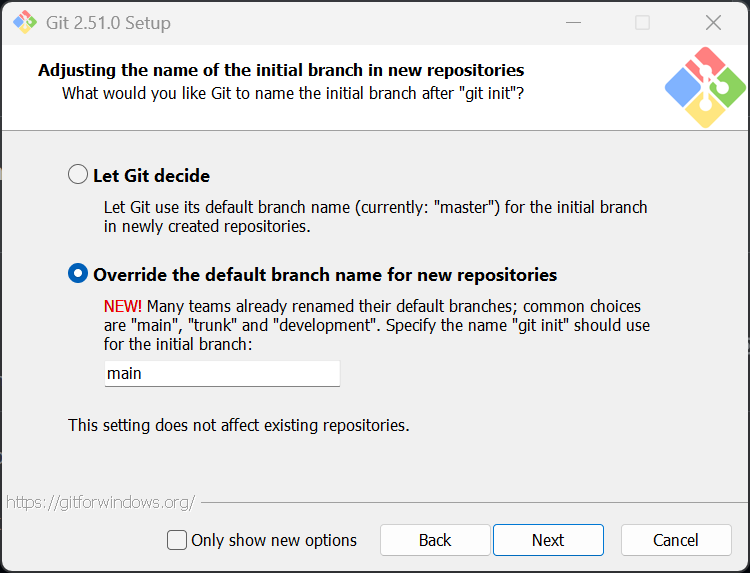750x573 pixels.
Task: Close the Git Setup window
Action: coord(713,22)
